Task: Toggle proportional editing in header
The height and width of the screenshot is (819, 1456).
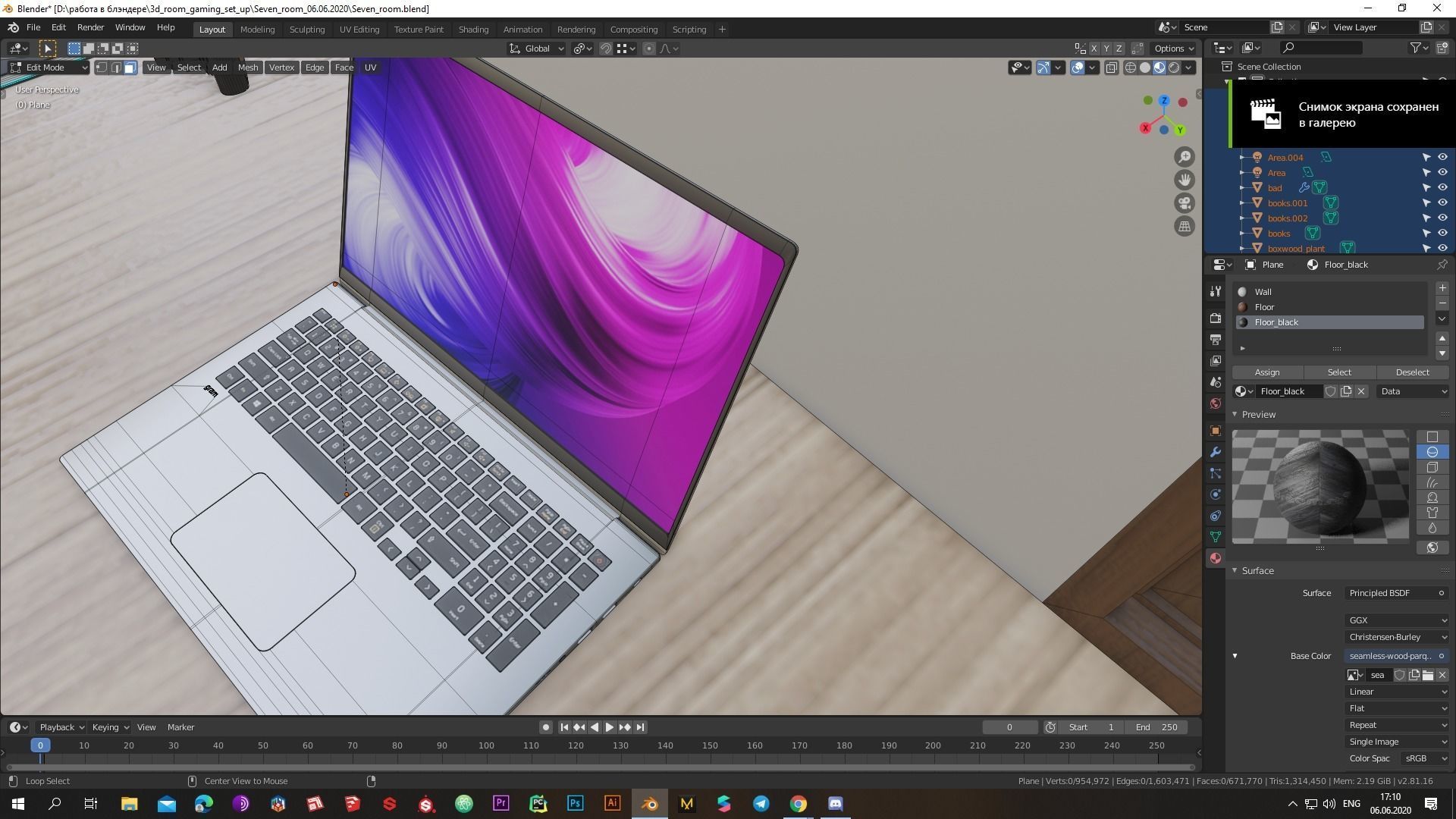Action: 648,49
